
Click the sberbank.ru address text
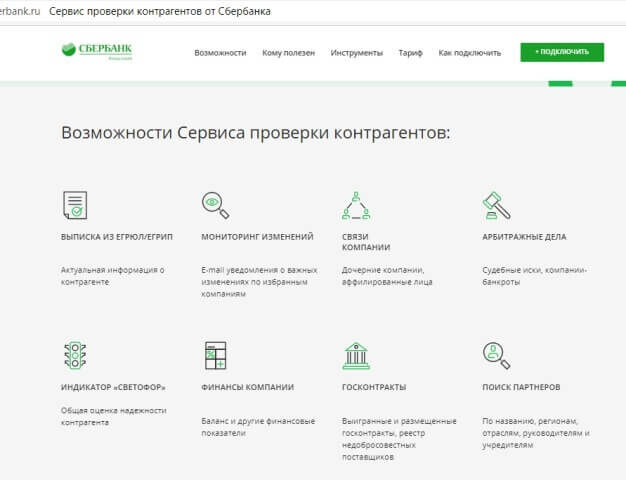[20, 11]
